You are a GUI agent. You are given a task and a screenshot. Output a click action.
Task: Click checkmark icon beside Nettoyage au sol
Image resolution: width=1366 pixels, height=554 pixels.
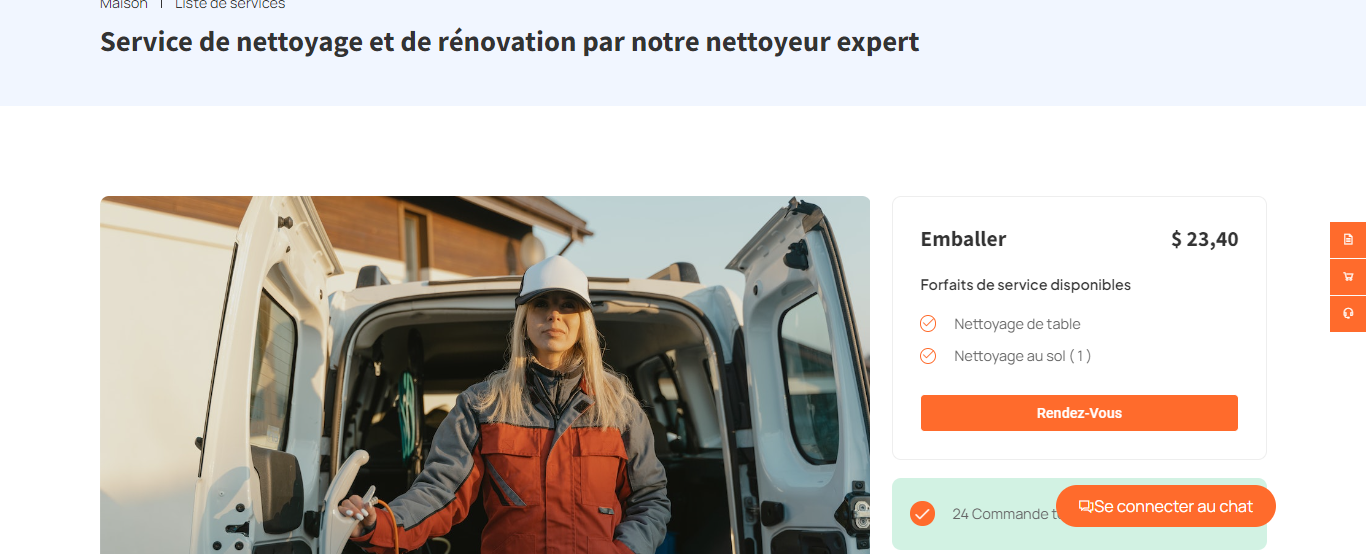(x=928, y=356)
